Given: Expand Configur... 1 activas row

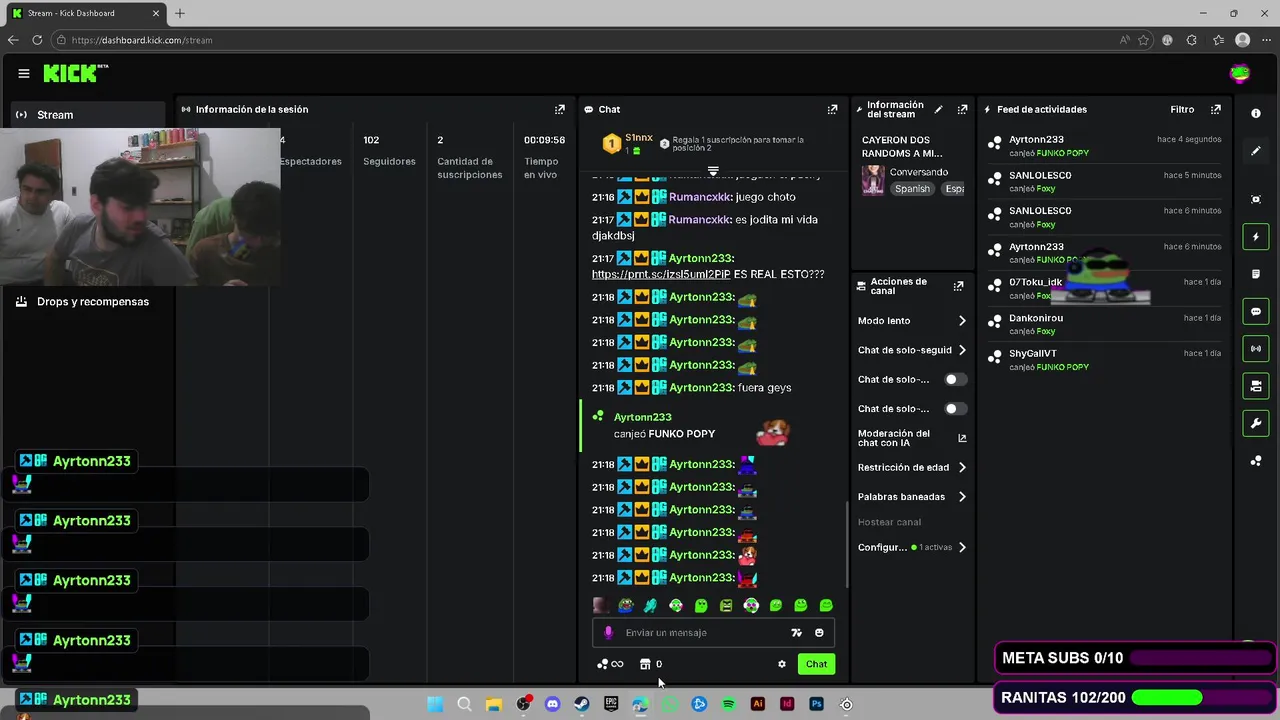Looking at the screenshot, I should [x=911, y=548].
